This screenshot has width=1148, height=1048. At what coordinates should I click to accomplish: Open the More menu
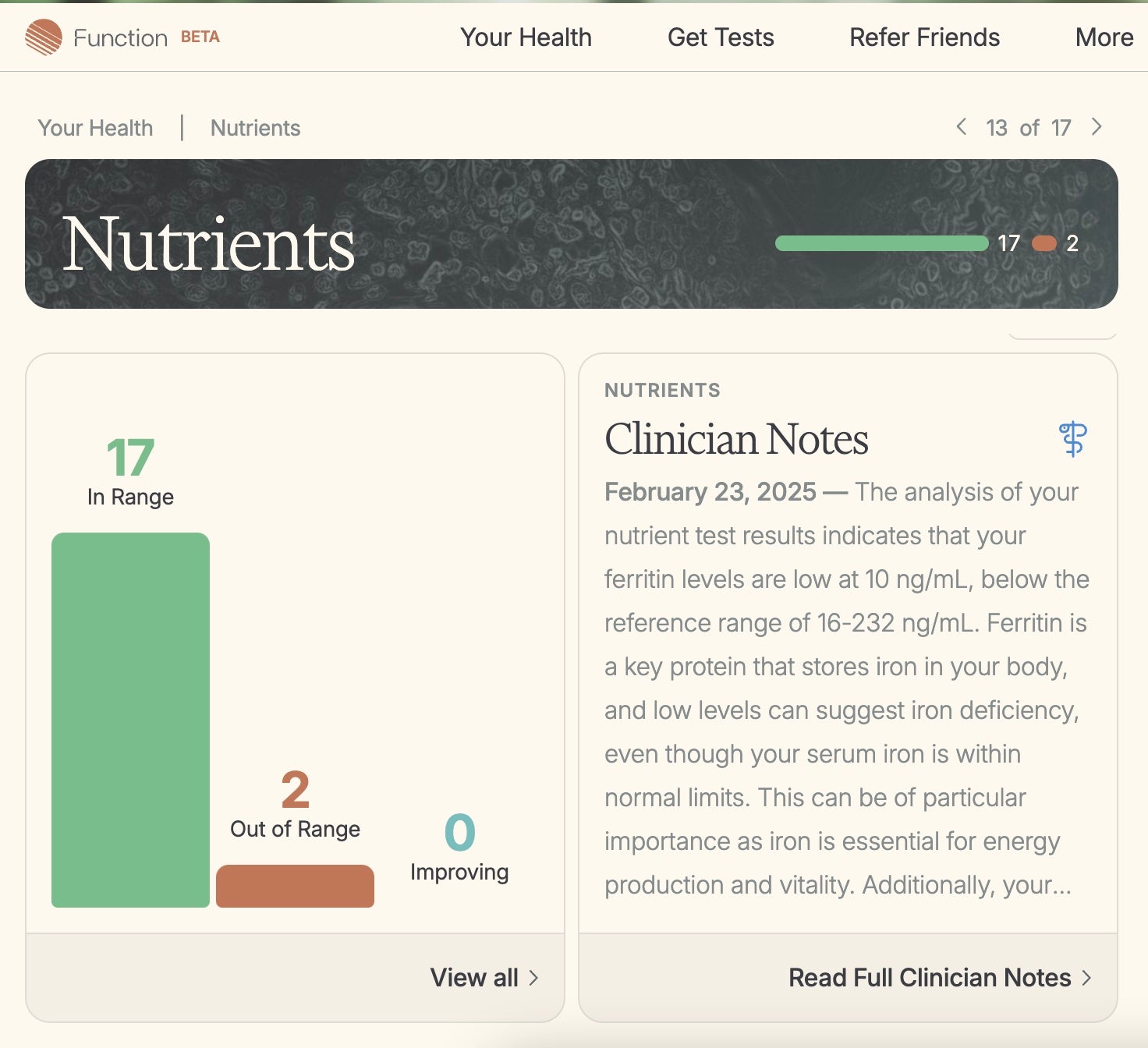pos(1104,37)
